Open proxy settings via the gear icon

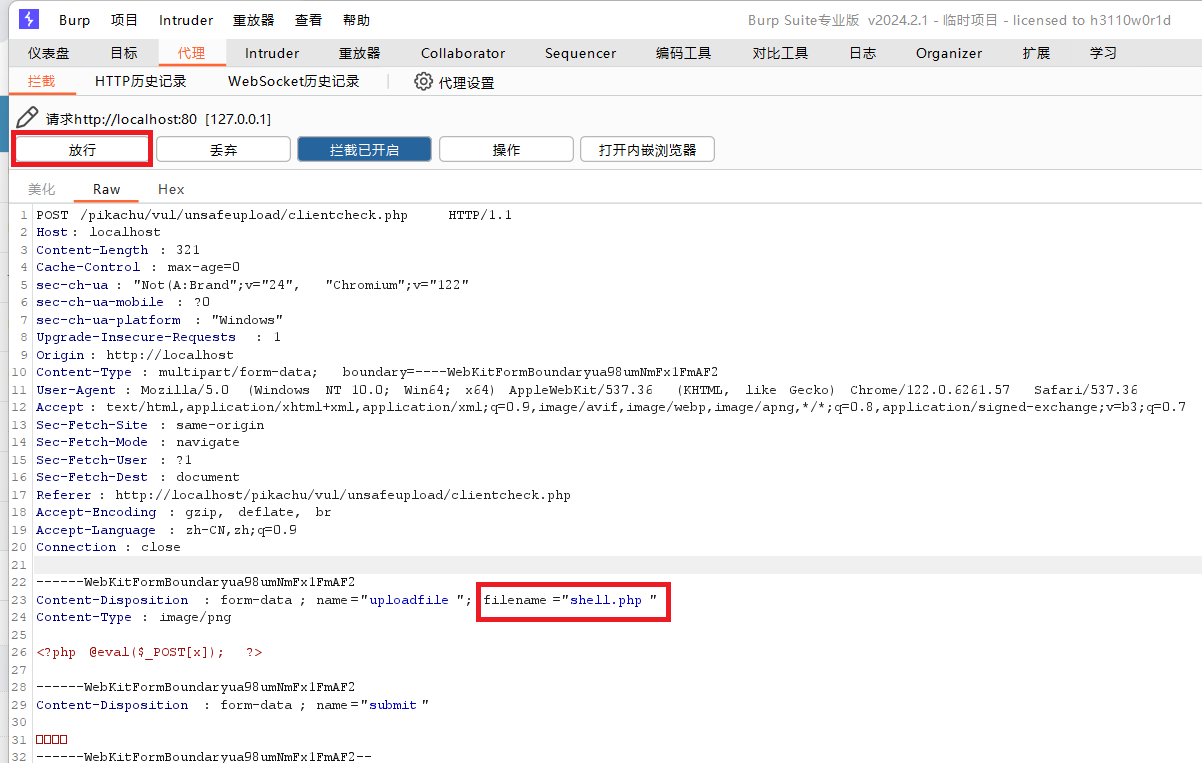[424, 82]
